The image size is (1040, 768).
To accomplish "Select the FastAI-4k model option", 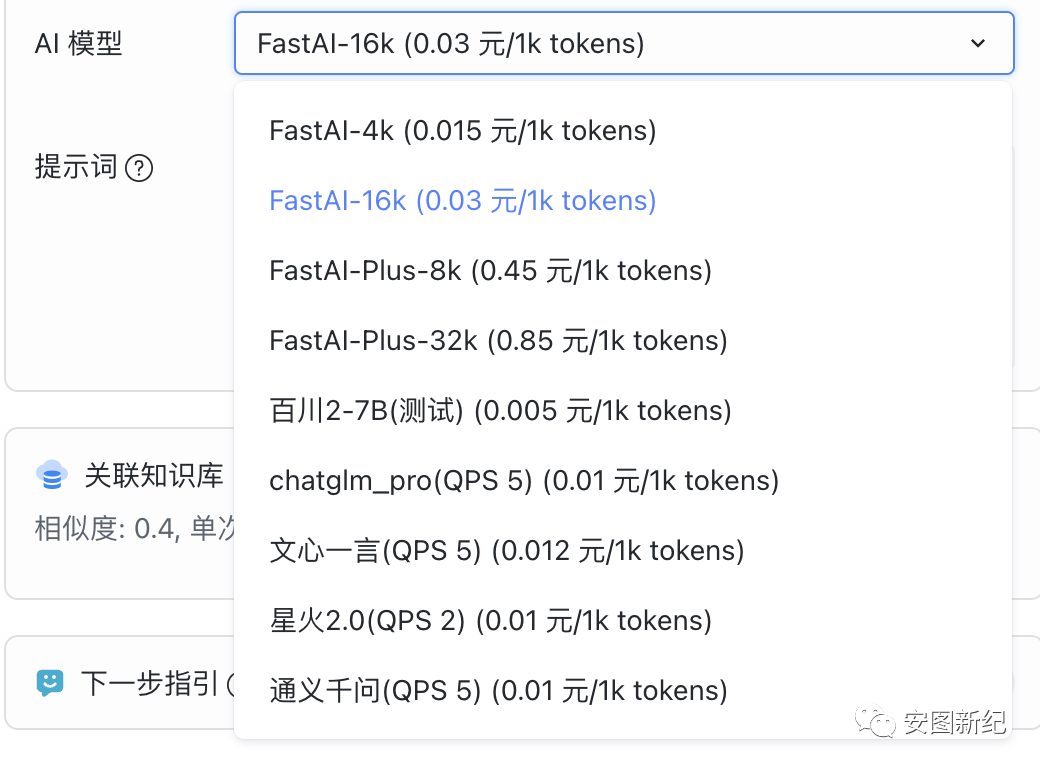I will pos(463,131).
